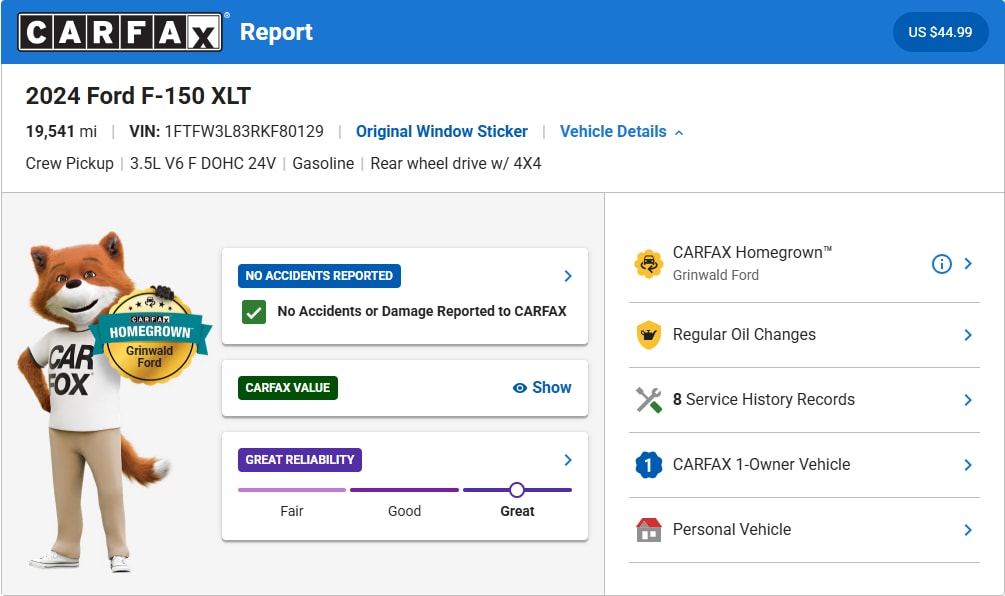Open the CARFAX Homegrown info icon
Screen dimensions: 1005x596
(x=941, y=263)
